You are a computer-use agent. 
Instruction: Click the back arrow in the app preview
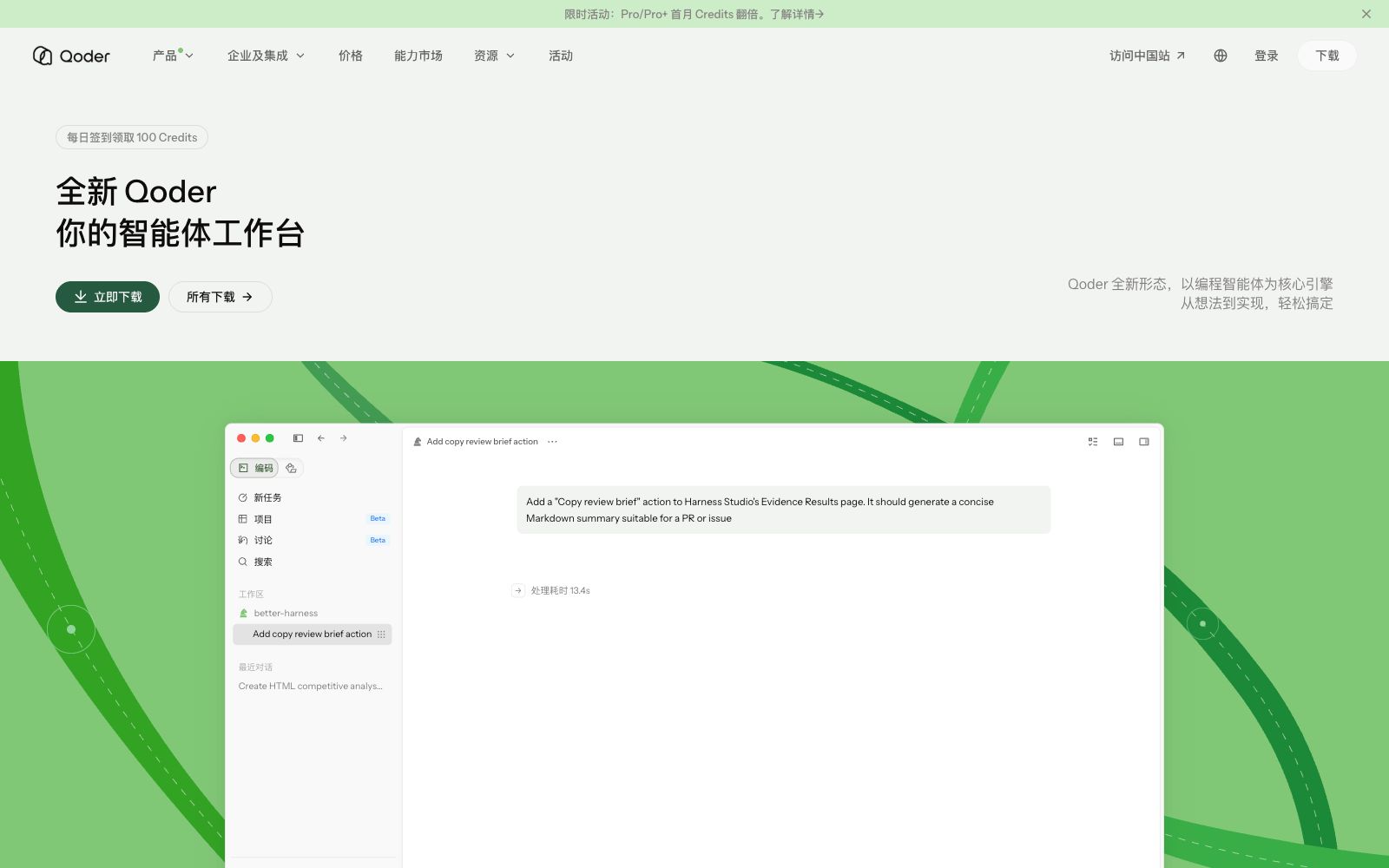pyautogui.click(x=321, y=438)
